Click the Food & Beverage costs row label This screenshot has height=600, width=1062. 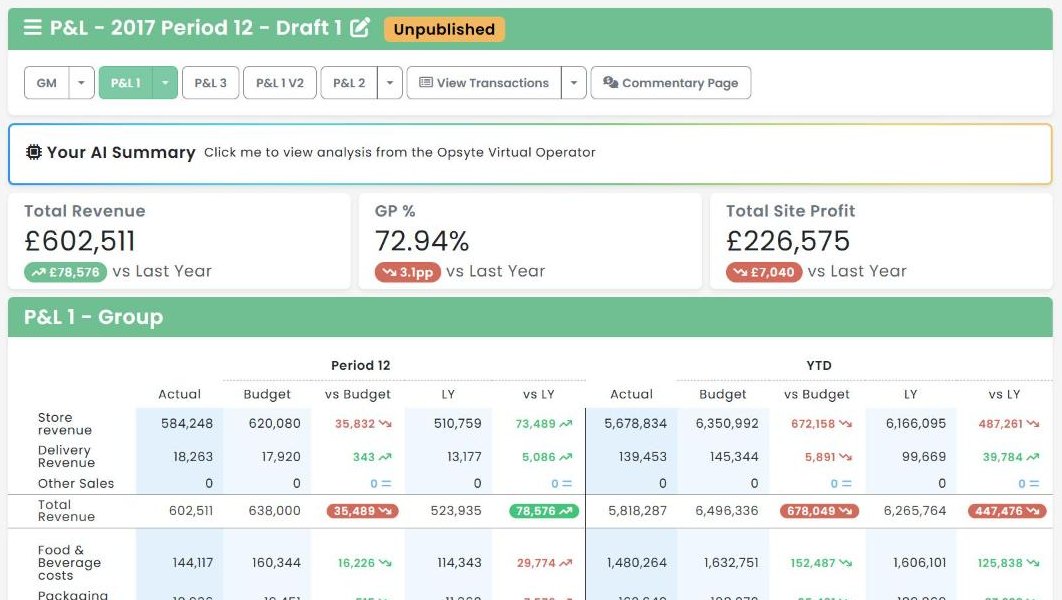click(x=69, y=563)
